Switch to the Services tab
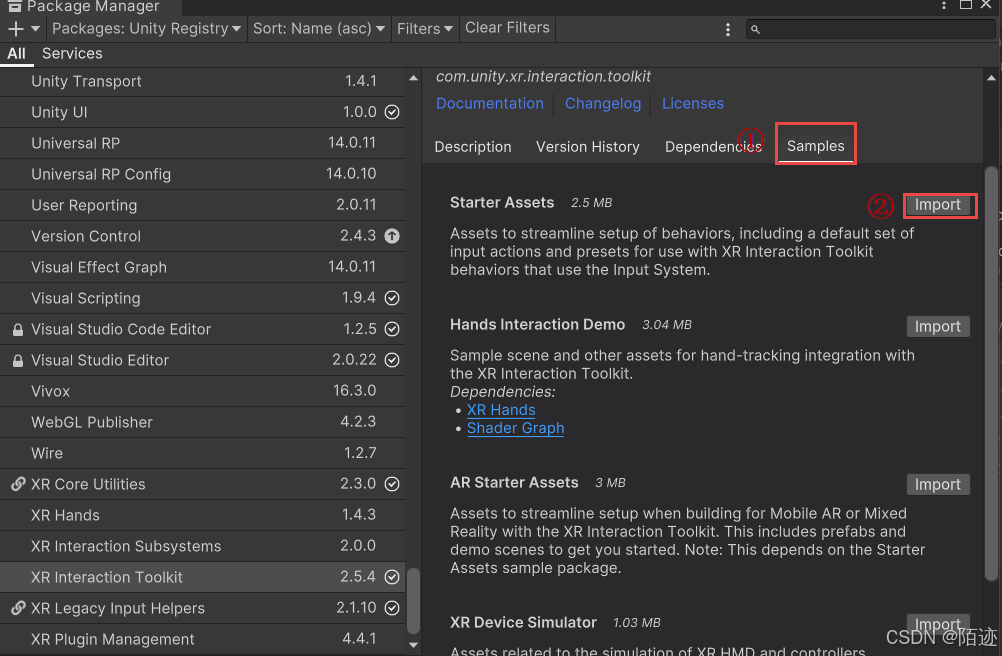The width and height of the screenshot is (1002, 656). [72, 54]
